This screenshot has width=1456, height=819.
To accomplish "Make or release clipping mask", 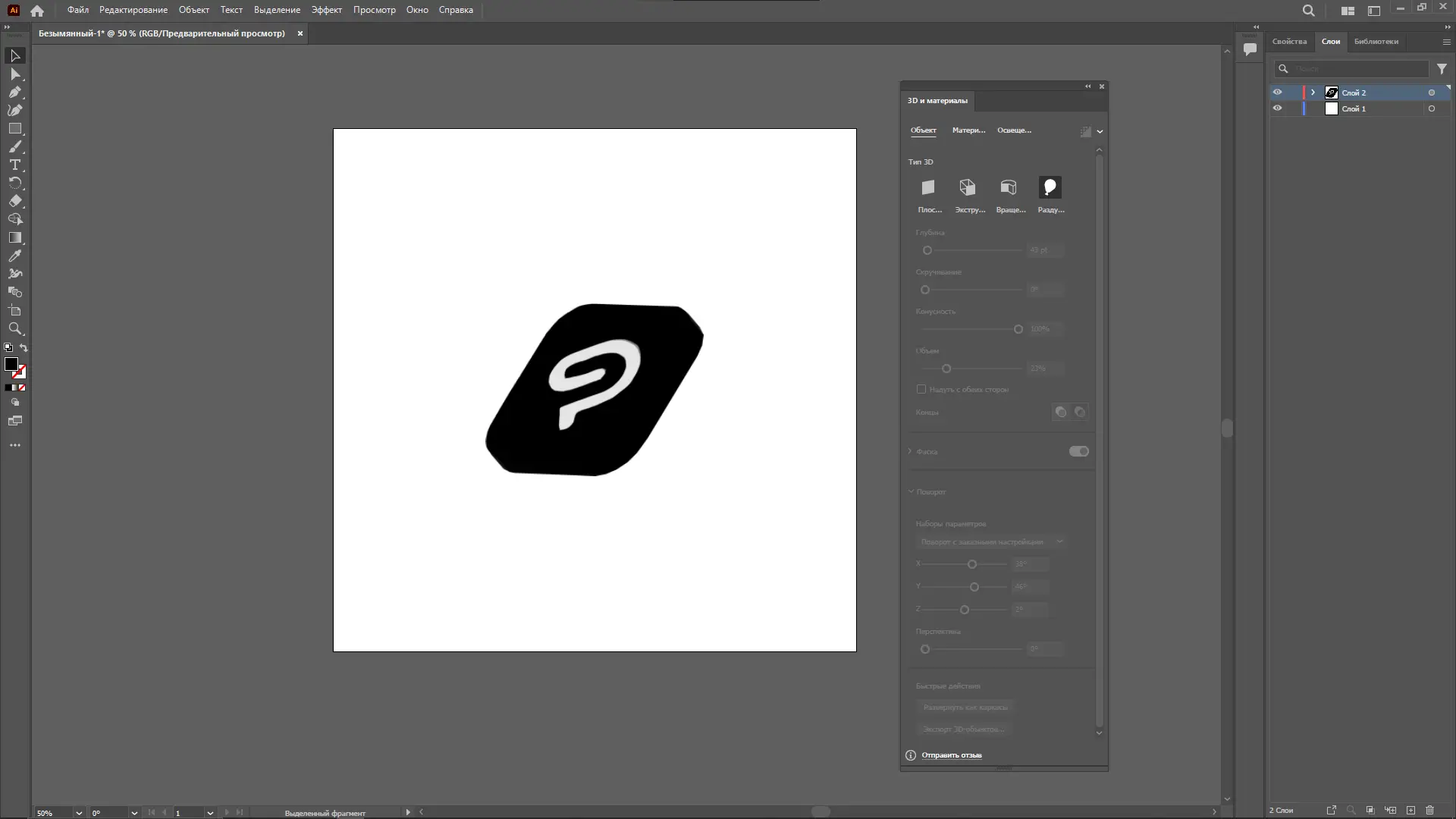I will pyautogui.click(x=1370, y=810).
